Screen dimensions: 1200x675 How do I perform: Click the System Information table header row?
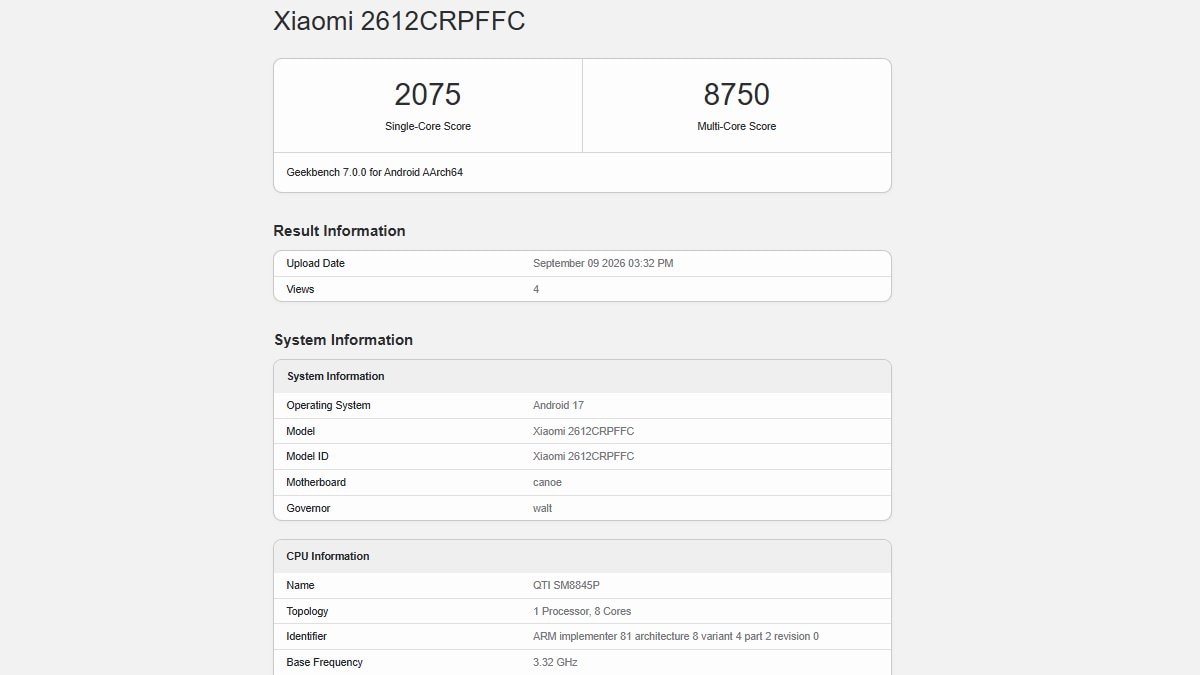coord(582,376)
